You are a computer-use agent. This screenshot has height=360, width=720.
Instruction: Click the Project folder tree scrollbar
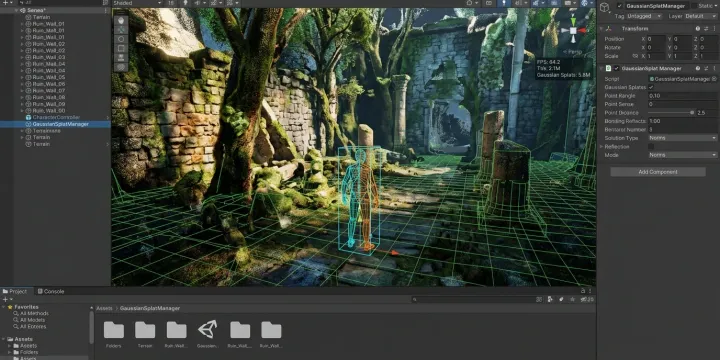pyautogui.click(x=91, y=326)
